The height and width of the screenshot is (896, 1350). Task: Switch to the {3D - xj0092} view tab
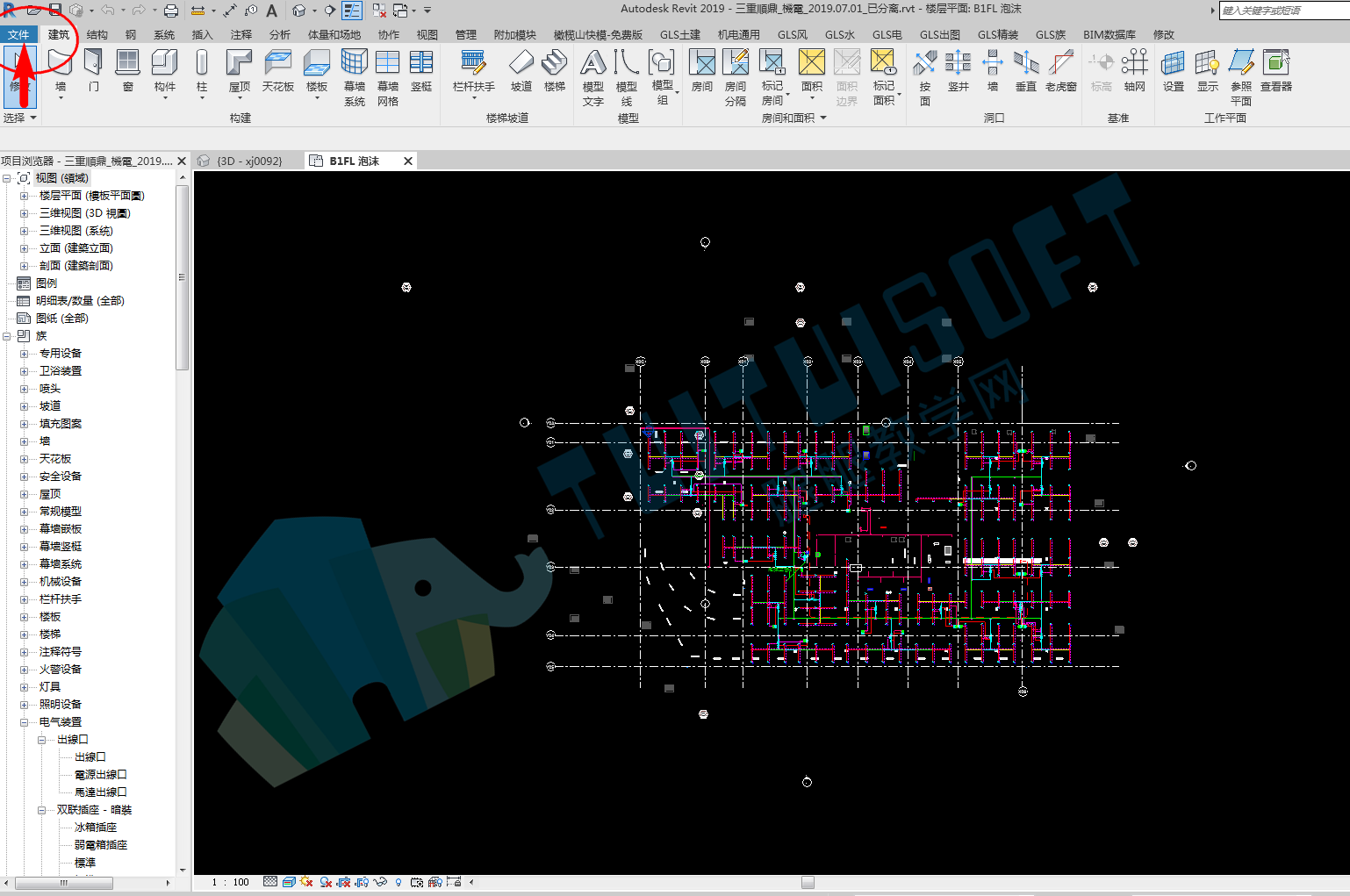249,161
